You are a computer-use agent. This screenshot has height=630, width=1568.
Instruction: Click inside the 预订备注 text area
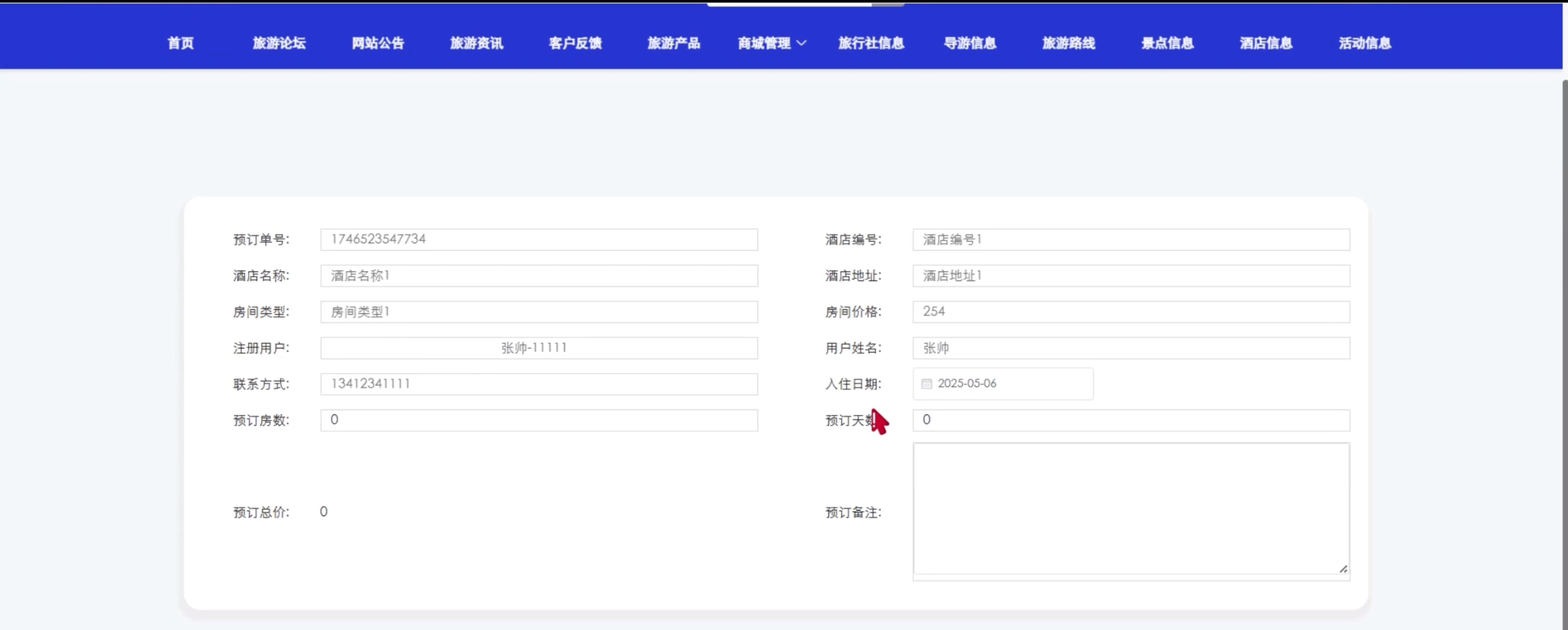pos(1131,508)
